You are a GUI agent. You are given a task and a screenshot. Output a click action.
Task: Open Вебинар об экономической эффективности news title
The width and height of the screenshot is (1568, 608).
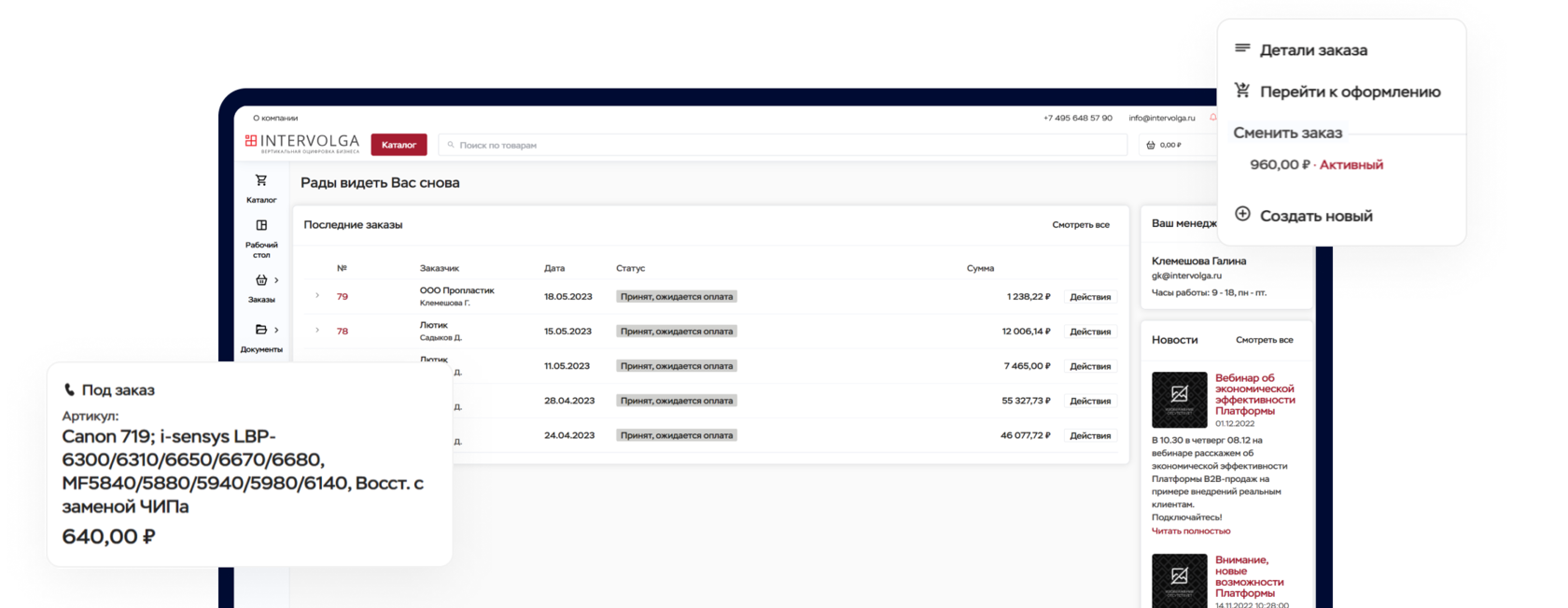pos(1254,394)
